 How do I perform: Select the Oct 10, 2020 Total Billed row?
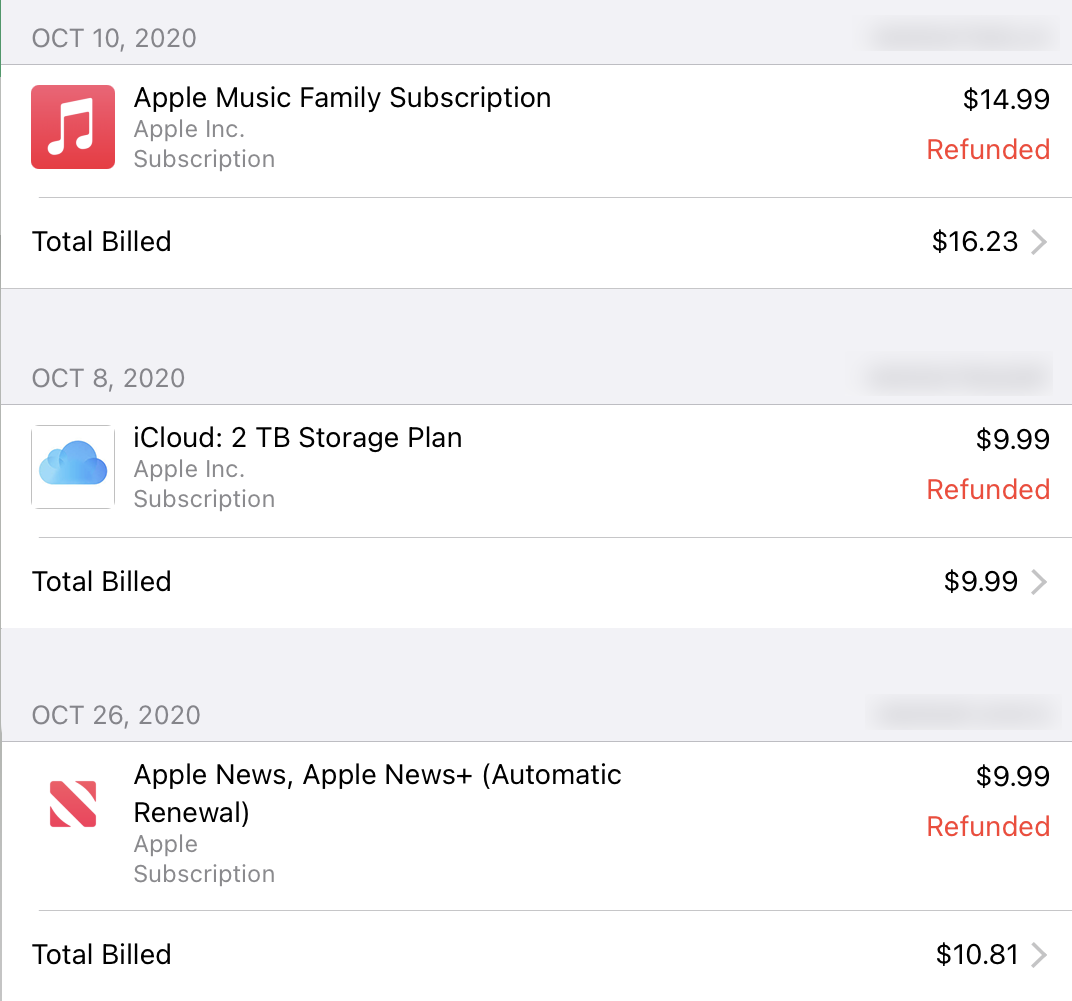click(x=102, y=242)
